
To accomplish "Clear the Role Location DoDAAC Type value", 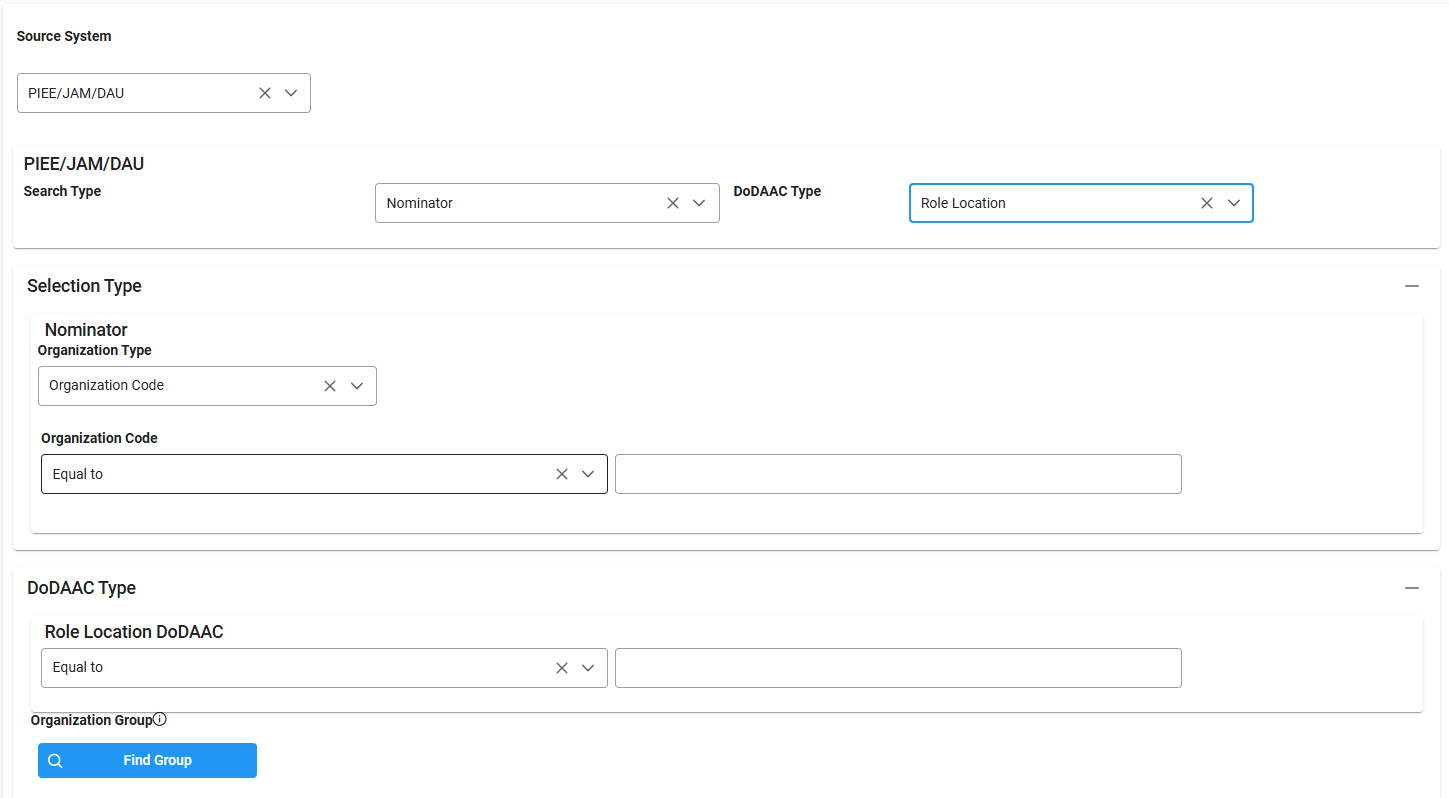I will click(x=1207, y=203).
